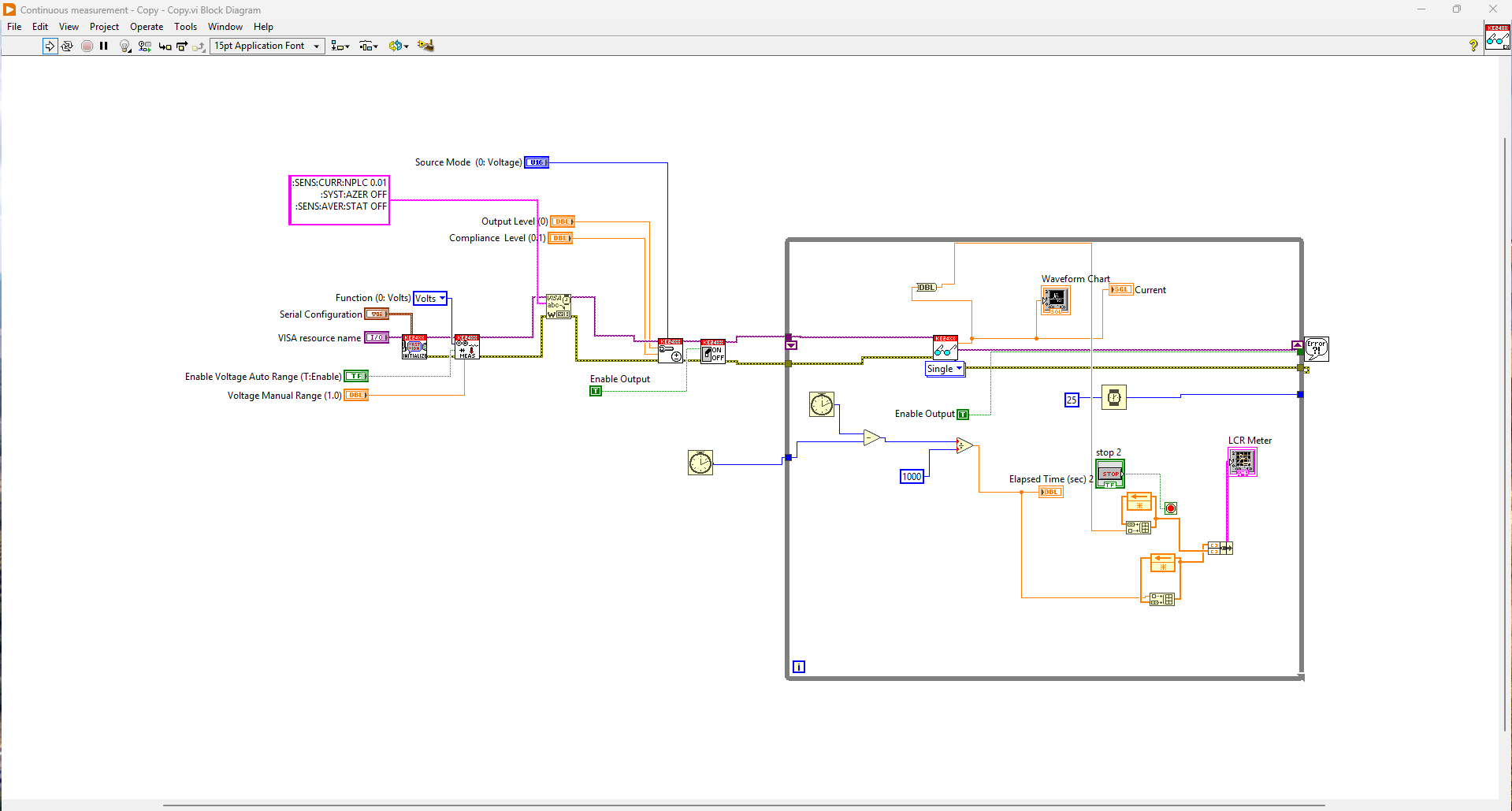Toggle Highlight Execution light bulb
1512x811 pixels.
click(x=124, y=46)
